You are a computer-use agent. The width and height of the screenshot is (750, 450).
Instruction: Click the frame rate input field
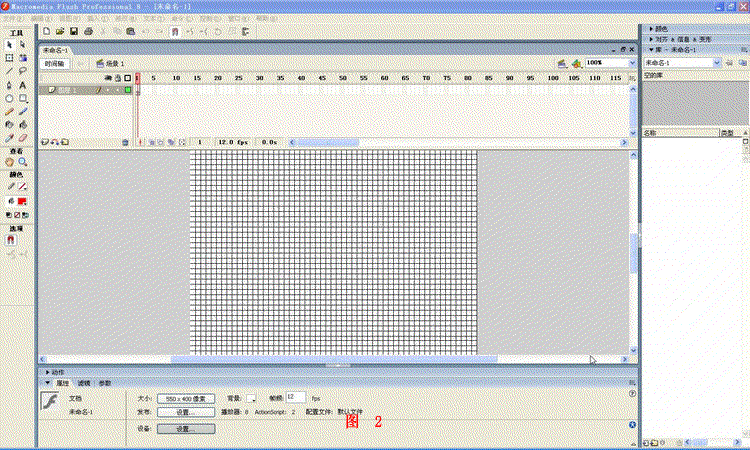coord(295,397)
